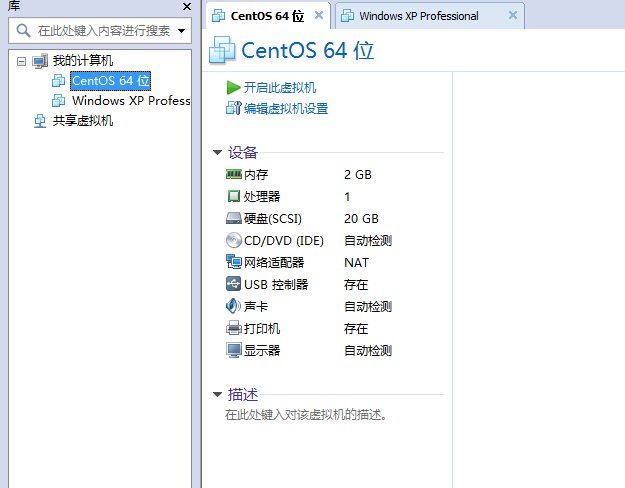This screenshot has width=625, height=488.
Task: Close the CentOS 64 位 tab
Action: [318, 15]
